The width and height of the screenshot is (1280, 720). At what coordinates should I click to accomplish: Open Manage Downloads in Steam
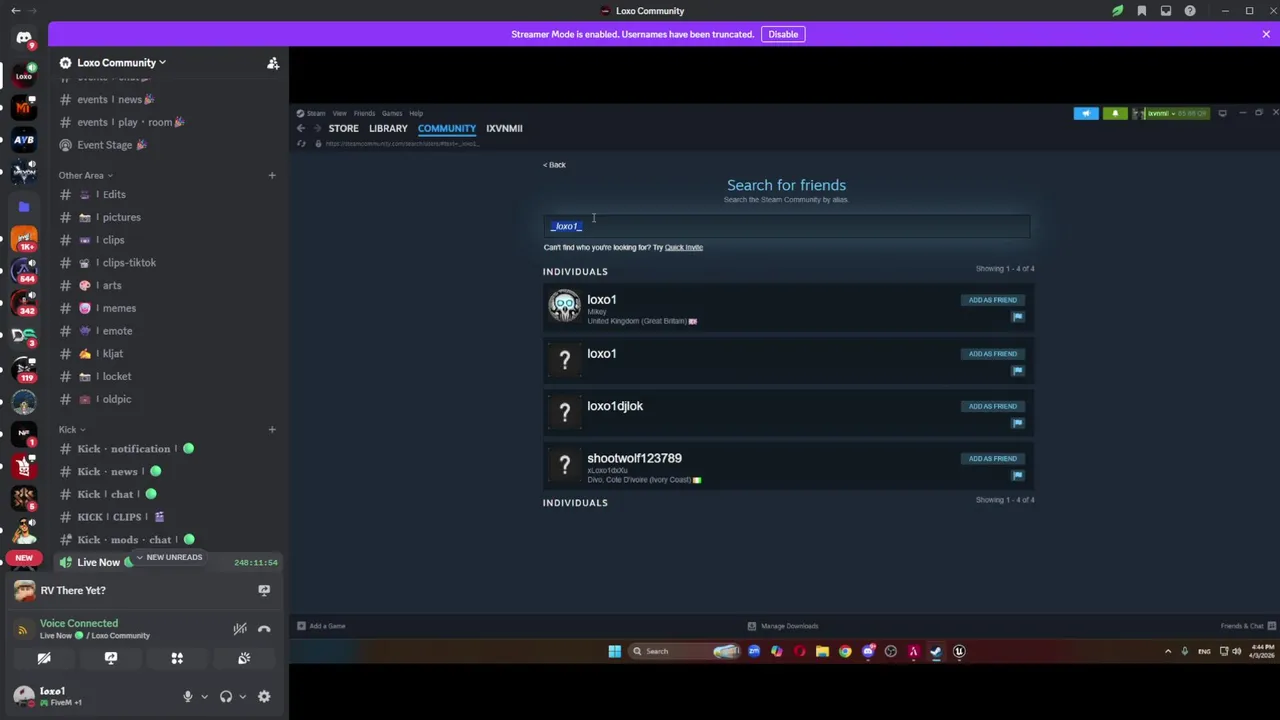coord(783,626)
